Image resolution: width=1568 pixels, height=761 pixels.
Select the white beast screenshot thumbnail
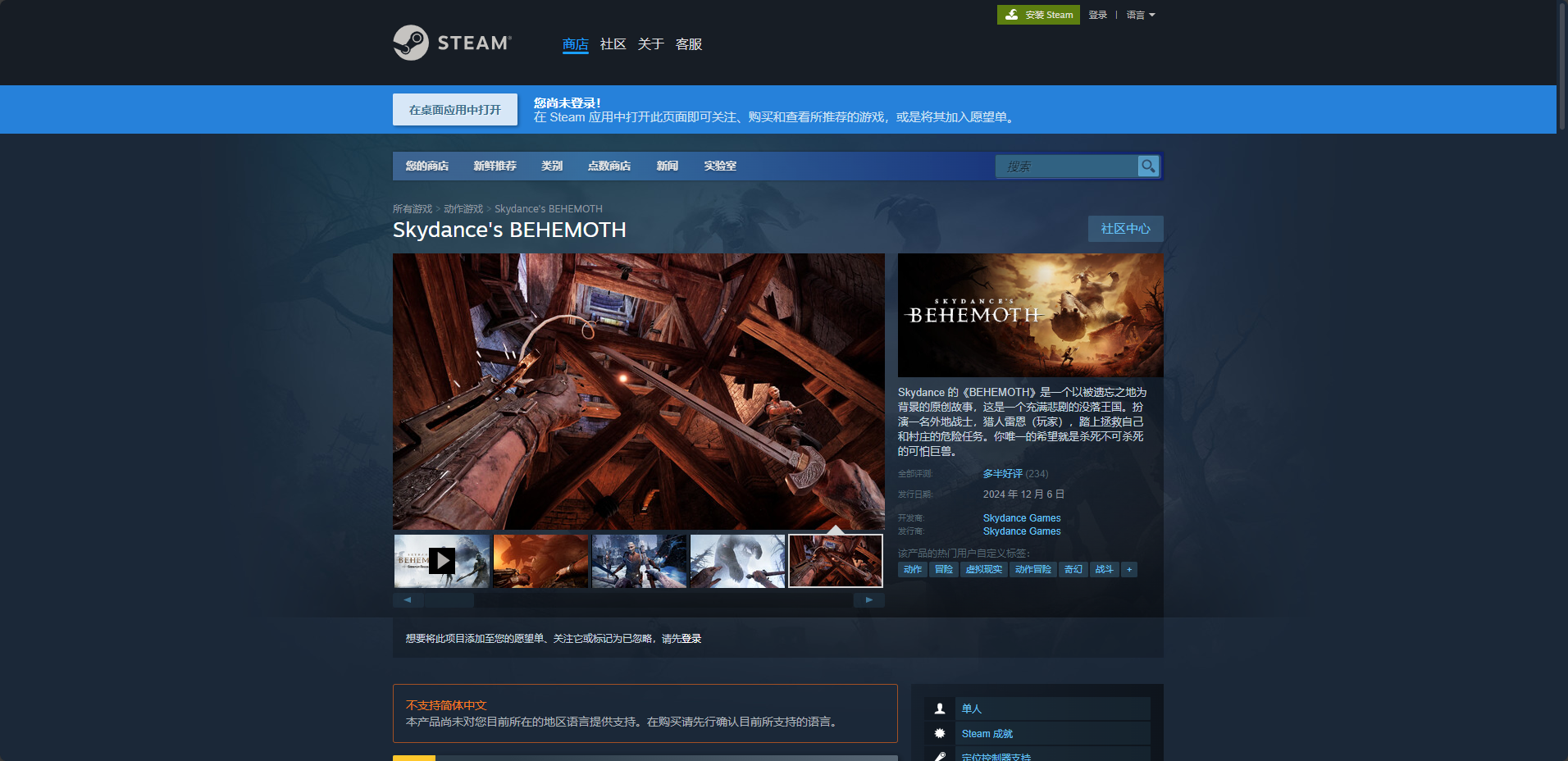click(738, 561)
